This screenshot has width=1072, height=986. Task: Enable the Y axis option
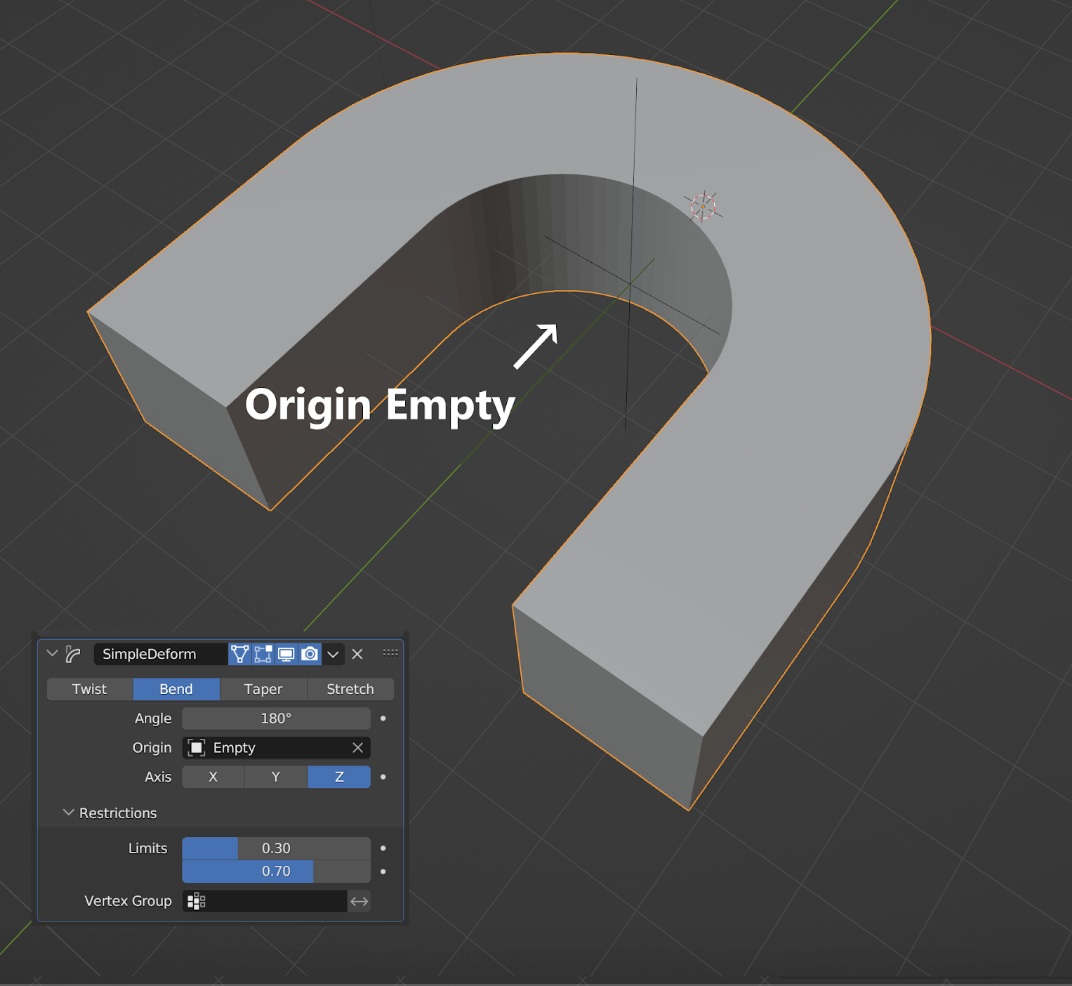tap(275, 777)
